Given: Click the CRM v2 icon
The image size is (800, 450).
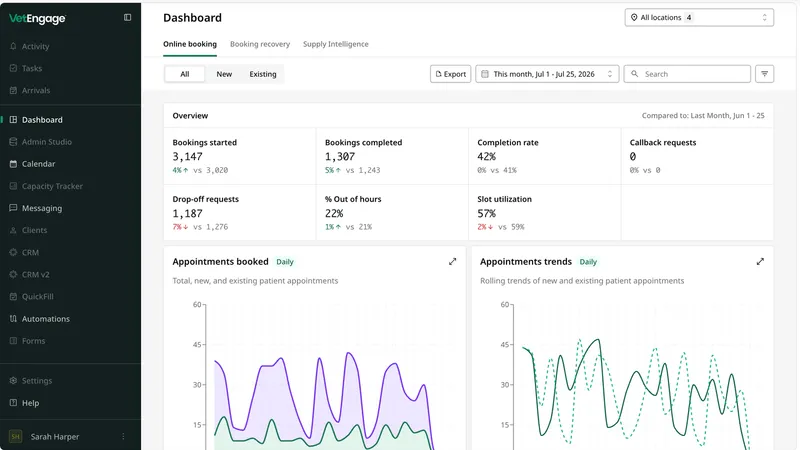Looking at the screenshot, I should (13, 274).
